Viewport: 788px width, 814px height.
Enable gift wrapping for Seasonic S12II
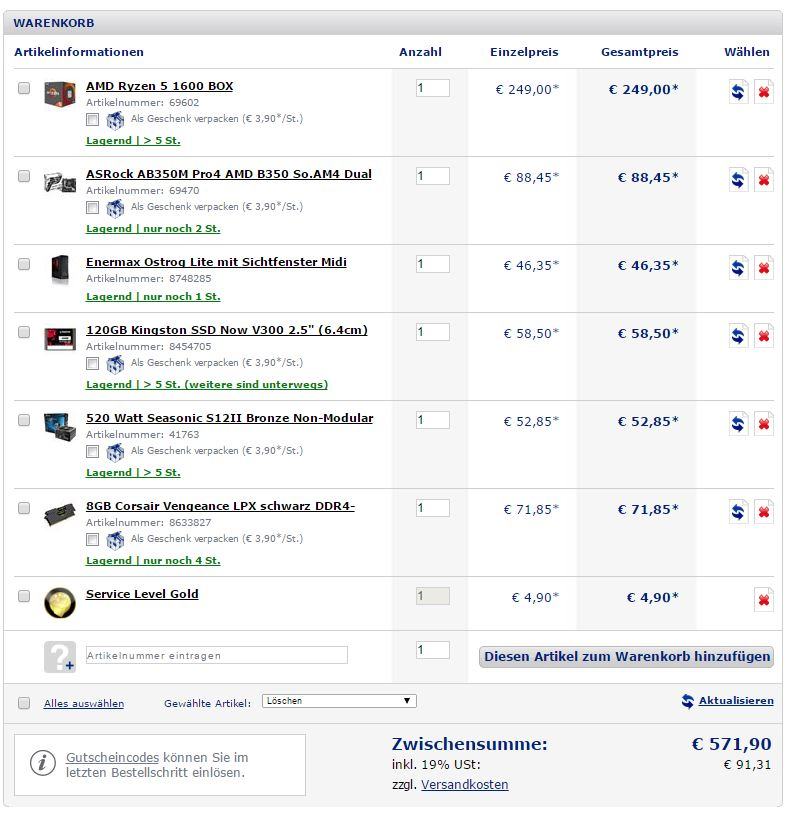pyautogui.click(x=92, y=452)
